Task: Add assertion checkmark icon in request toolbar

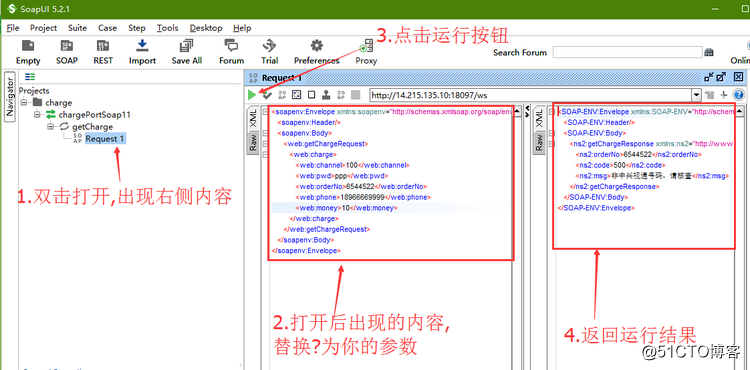Action: 267,95
